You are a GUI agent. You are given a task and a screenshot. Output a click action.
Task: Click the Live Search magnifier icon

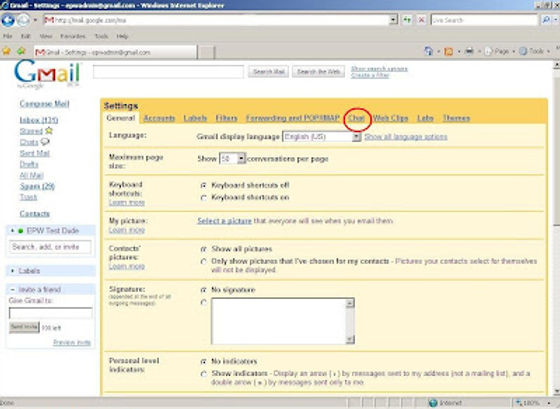coord(545,20)
